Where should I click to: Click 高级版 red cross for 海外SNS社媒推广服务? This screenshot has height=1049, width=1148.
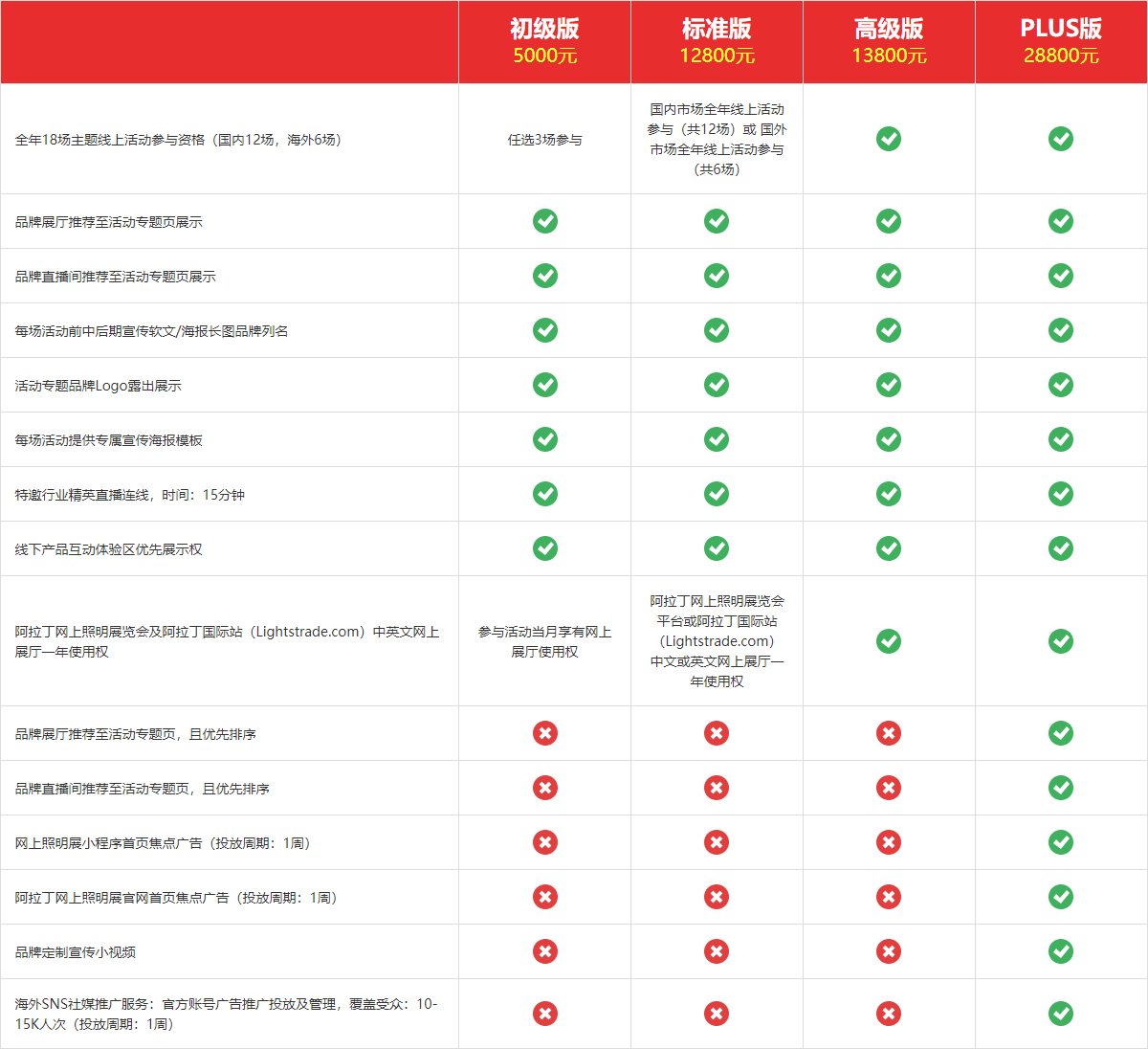click(889, 1014)
